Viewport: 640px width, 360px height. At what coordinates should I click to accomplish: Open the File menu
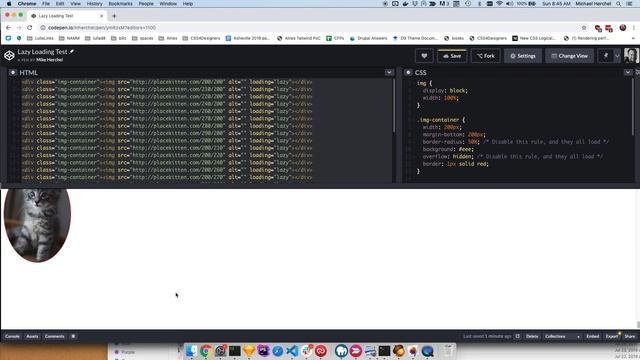click(46, 4)
